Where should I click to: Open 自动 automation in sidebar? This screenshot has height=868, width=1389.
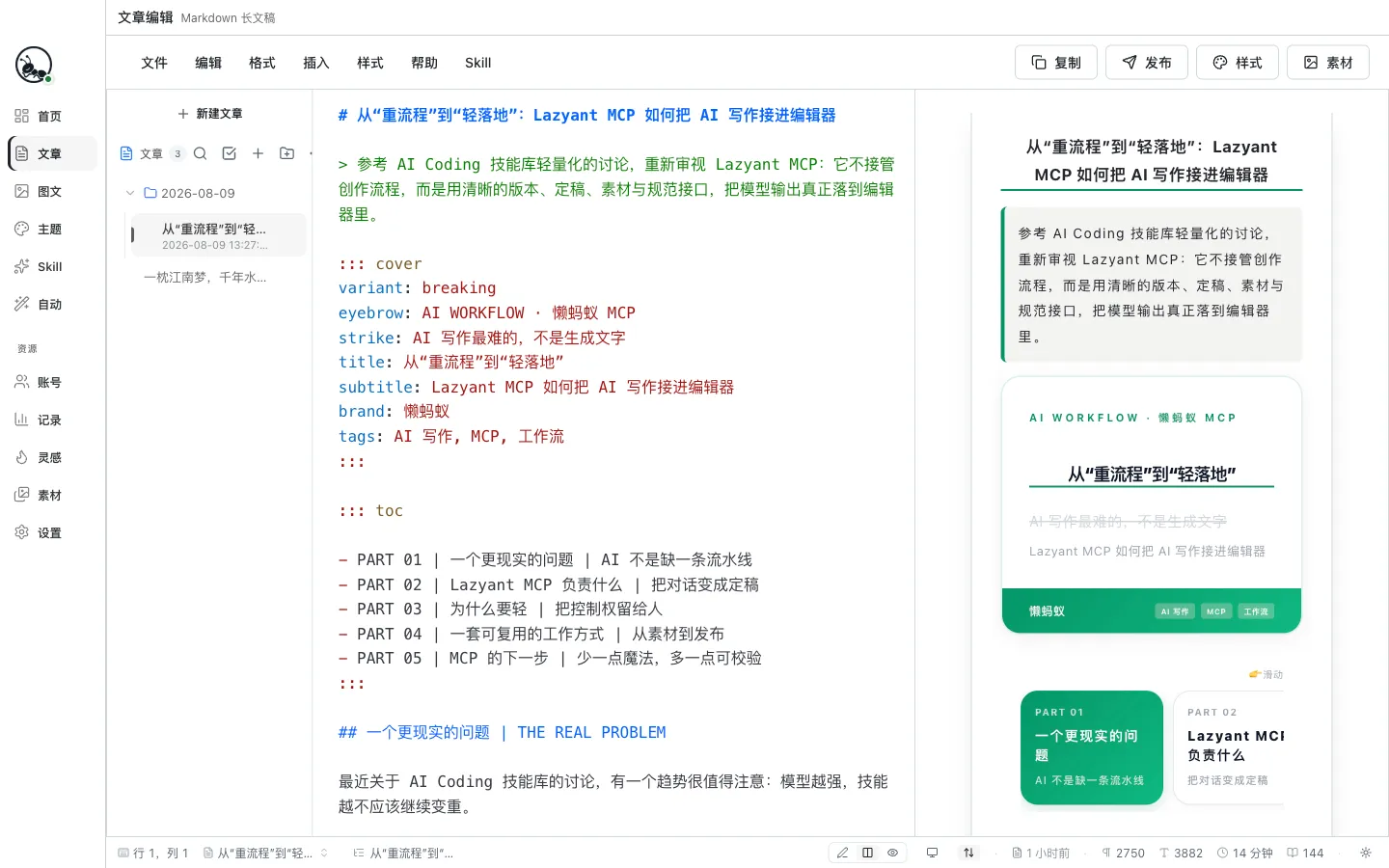(53, 304)
